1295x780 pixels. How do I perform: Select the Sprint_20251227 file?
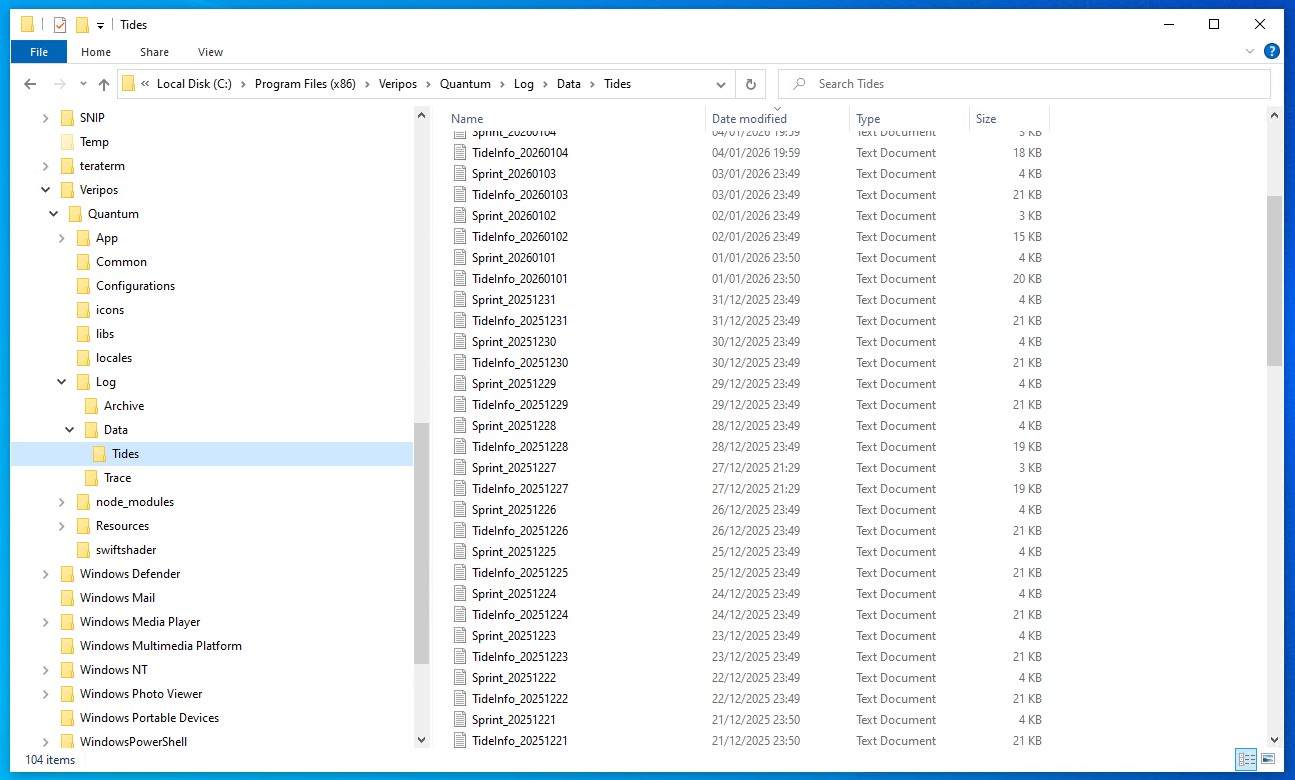click(x=514, y=468)
